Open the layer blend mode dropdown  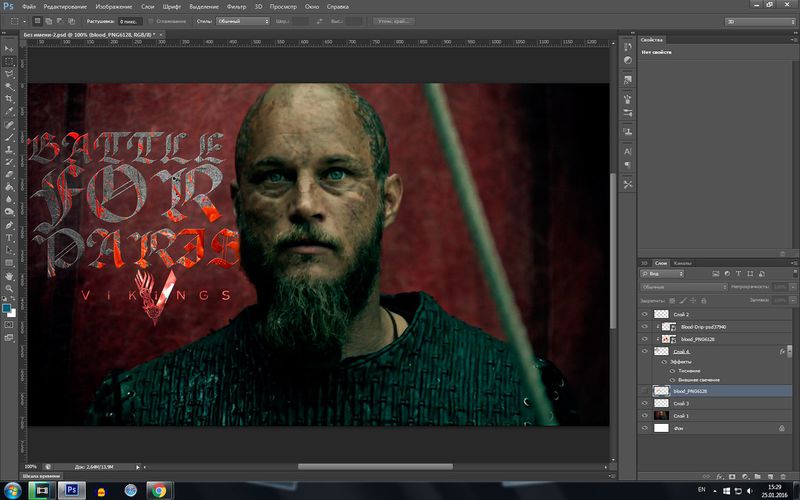[x=686, y=286]
